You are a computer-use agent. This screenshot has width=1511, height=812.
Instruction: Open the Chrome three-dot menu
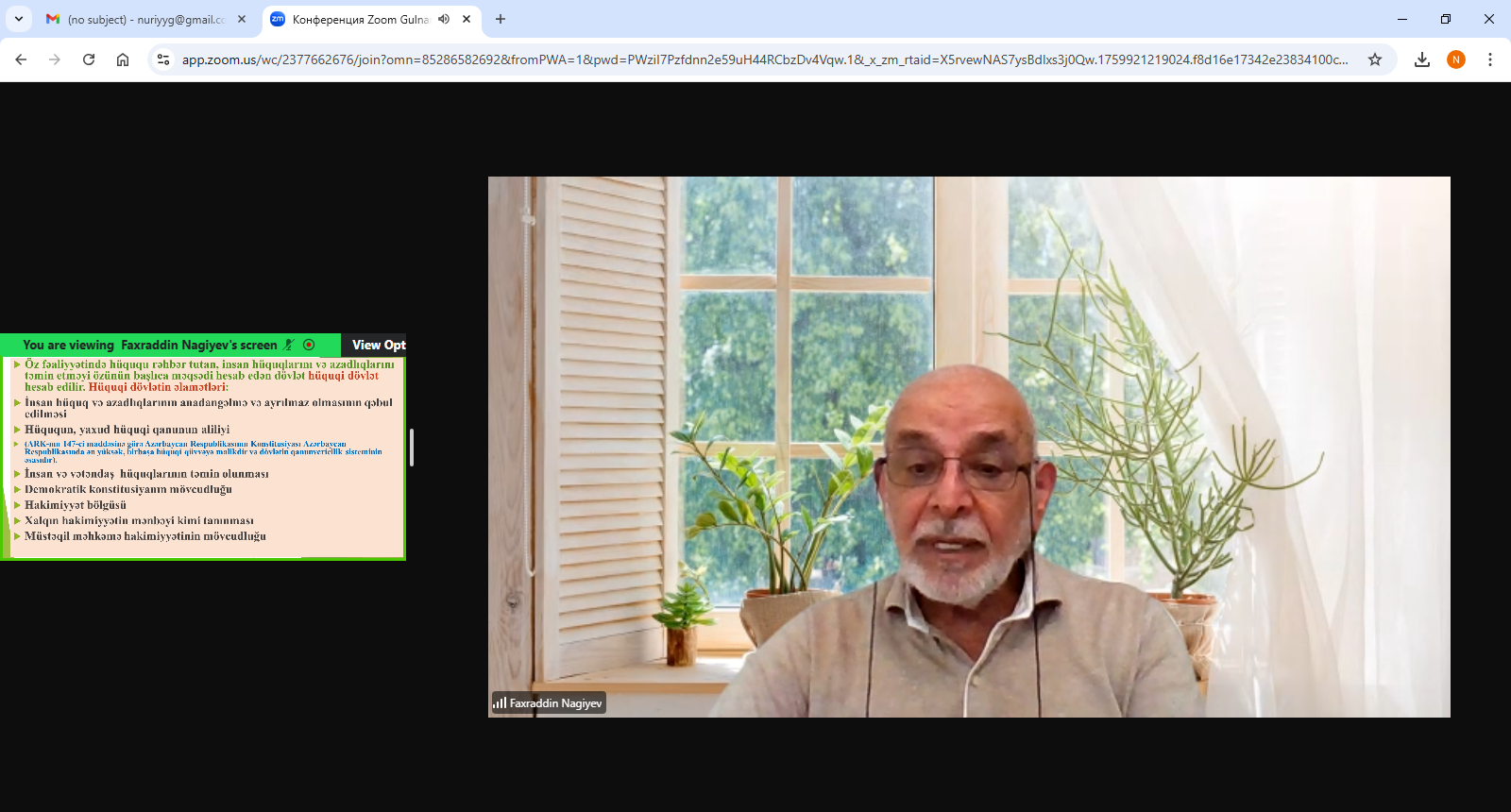tap(1490, 59)
